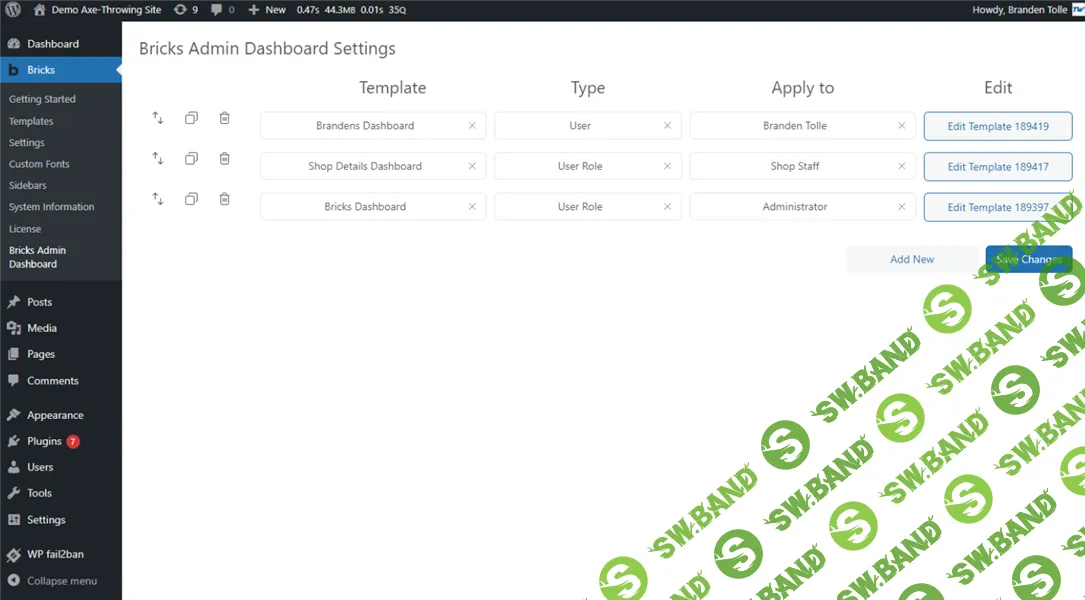Clear the type in Shop Staff row
The width and height of the screenshot is (1085, 600).
click(667, 166)
